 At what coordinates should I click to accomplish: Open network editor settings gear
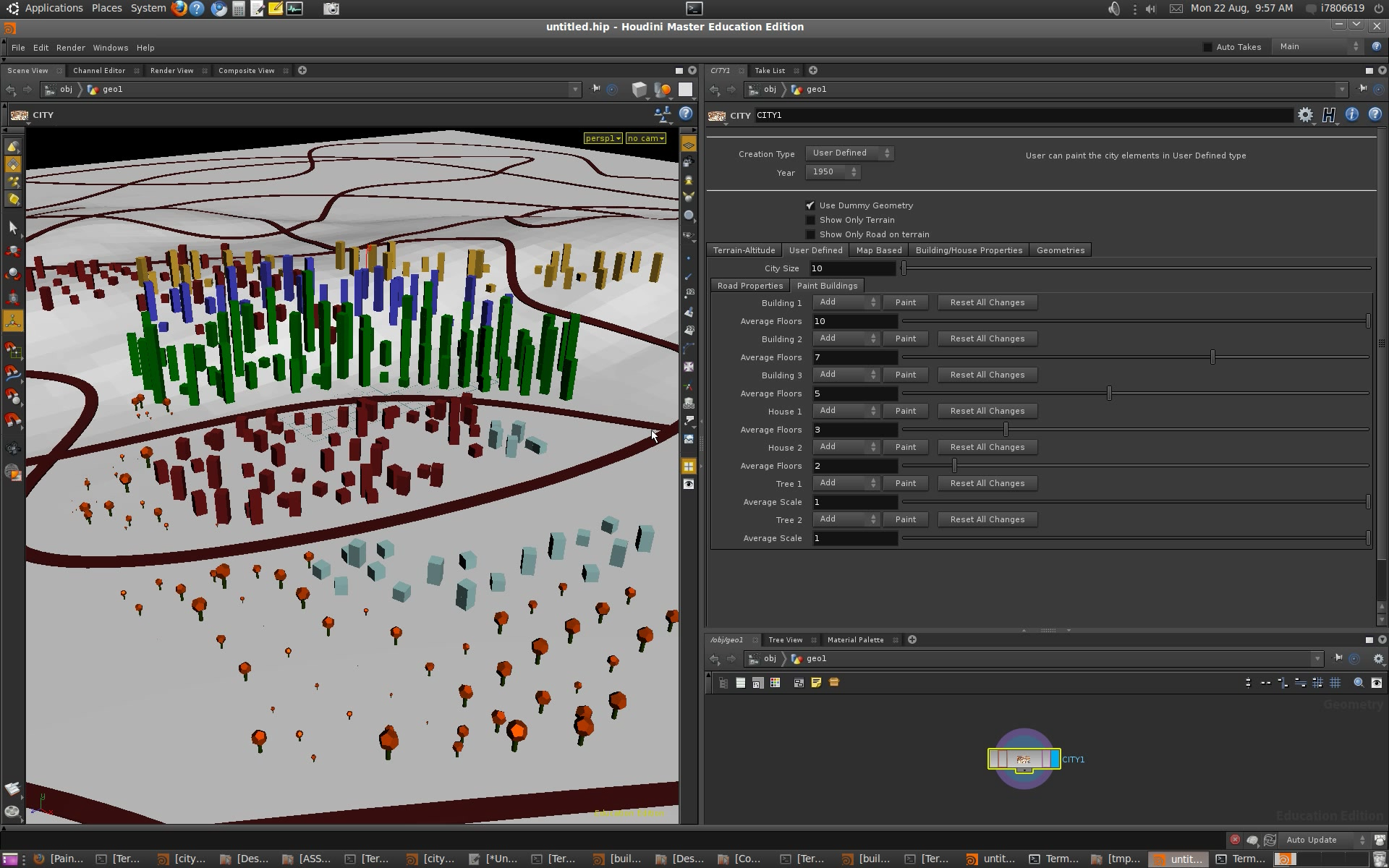click(1378, 659)
